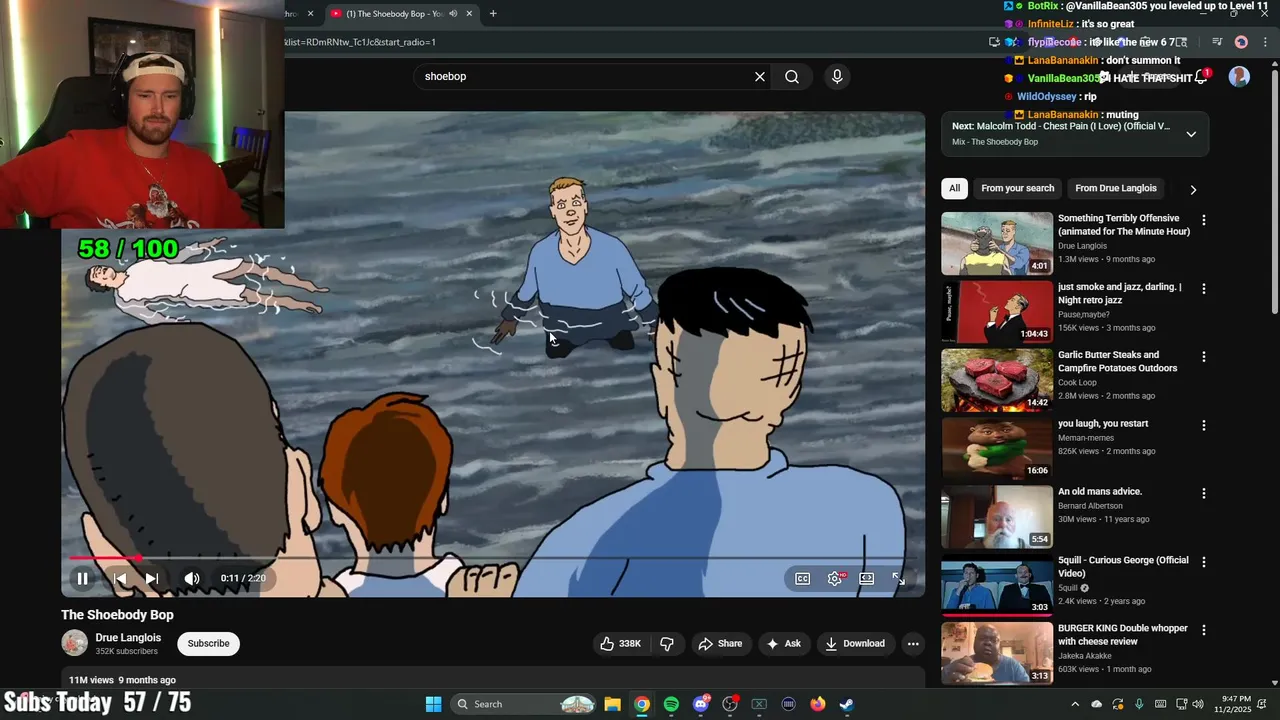Open the video player settings gear
The image size is (1280, 720).
point(835,578)
